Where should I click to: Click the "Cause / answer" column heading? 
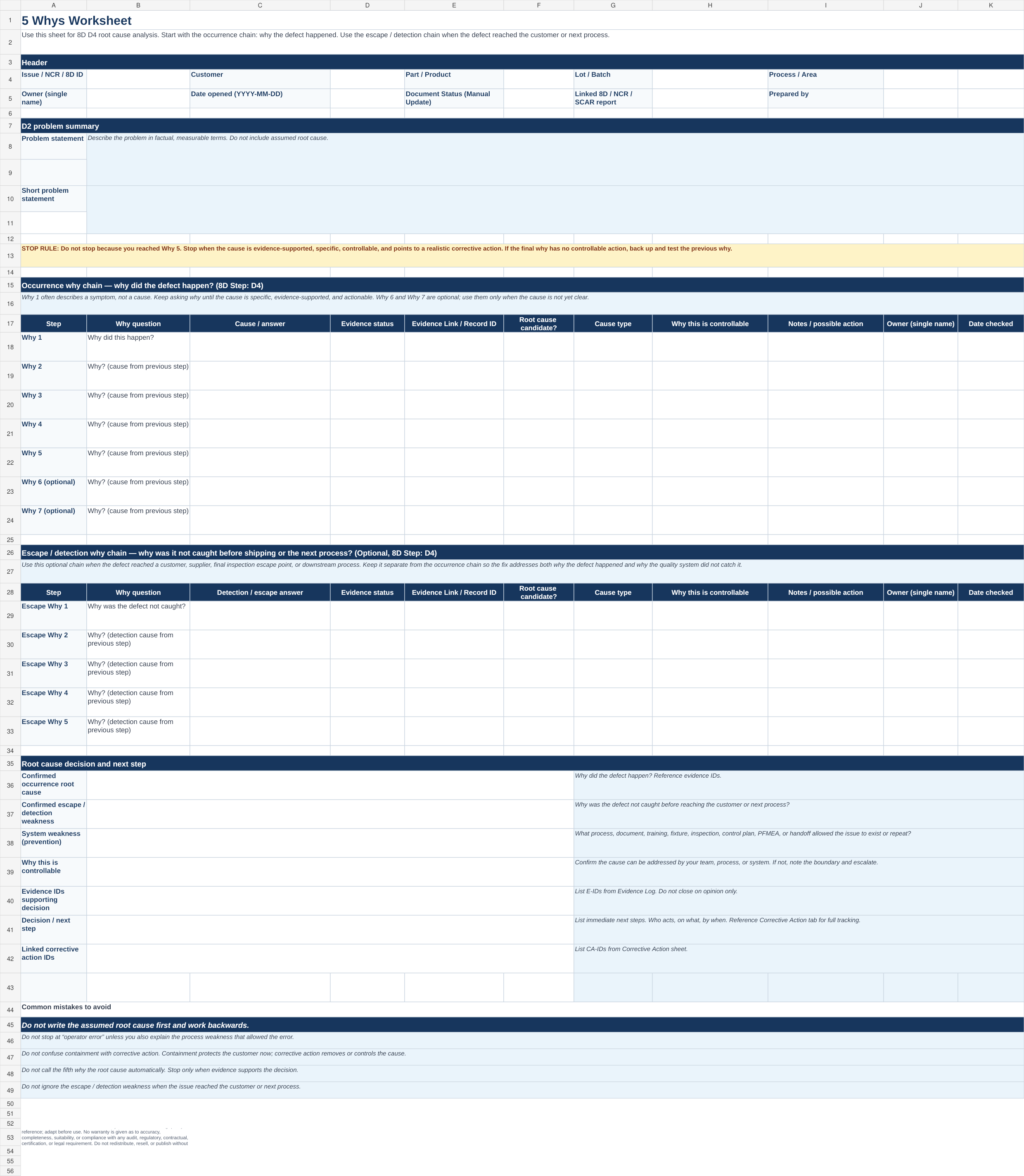point(260,323)
